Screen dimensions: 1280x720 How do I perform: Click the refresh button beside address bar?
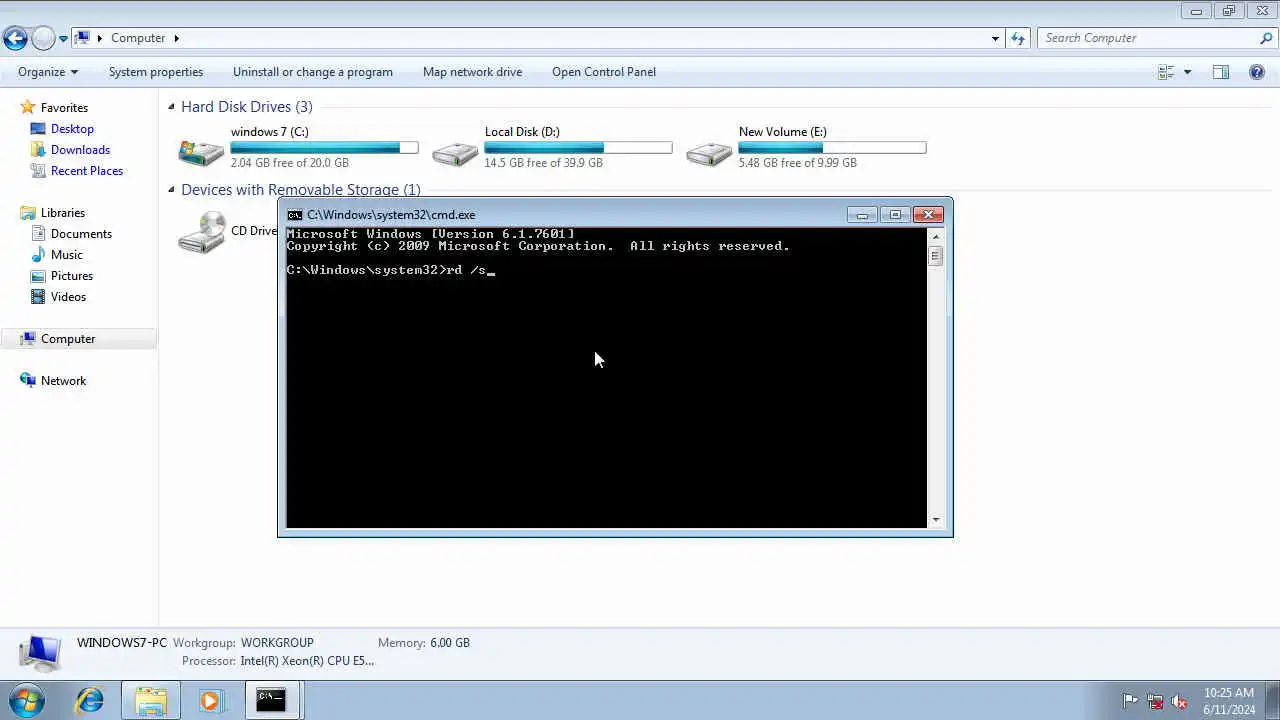[1018, 38]
